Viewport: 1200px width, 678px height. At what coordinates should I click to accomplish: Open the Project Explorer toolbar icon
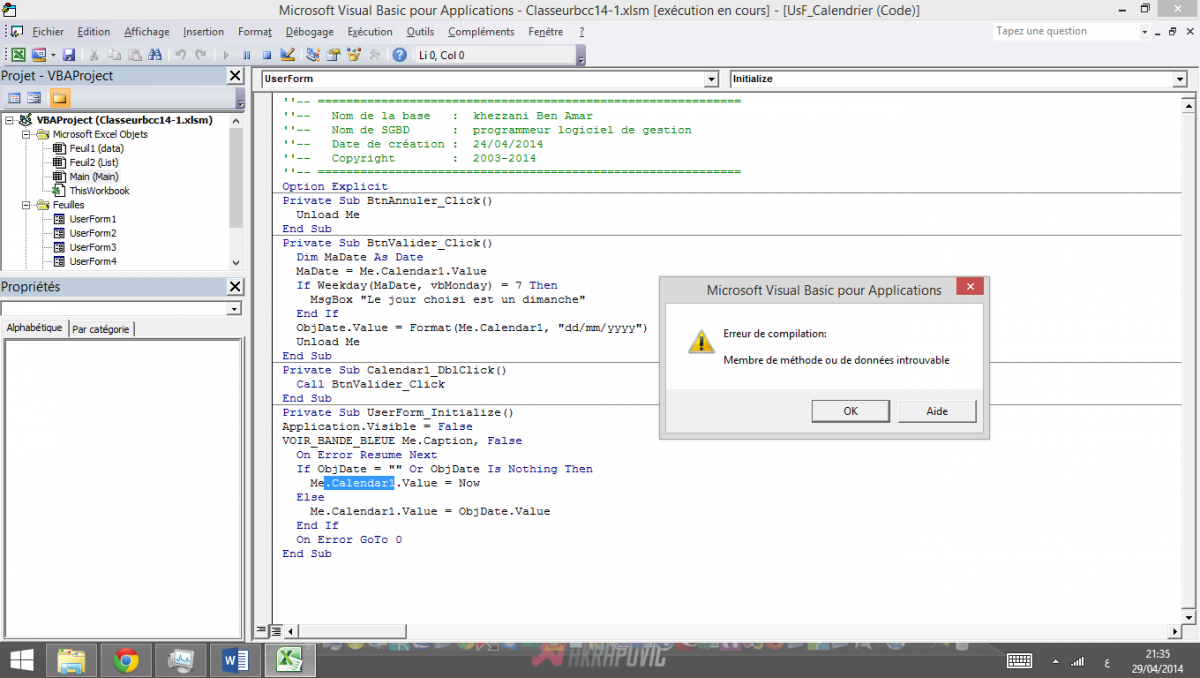point(313,55)
